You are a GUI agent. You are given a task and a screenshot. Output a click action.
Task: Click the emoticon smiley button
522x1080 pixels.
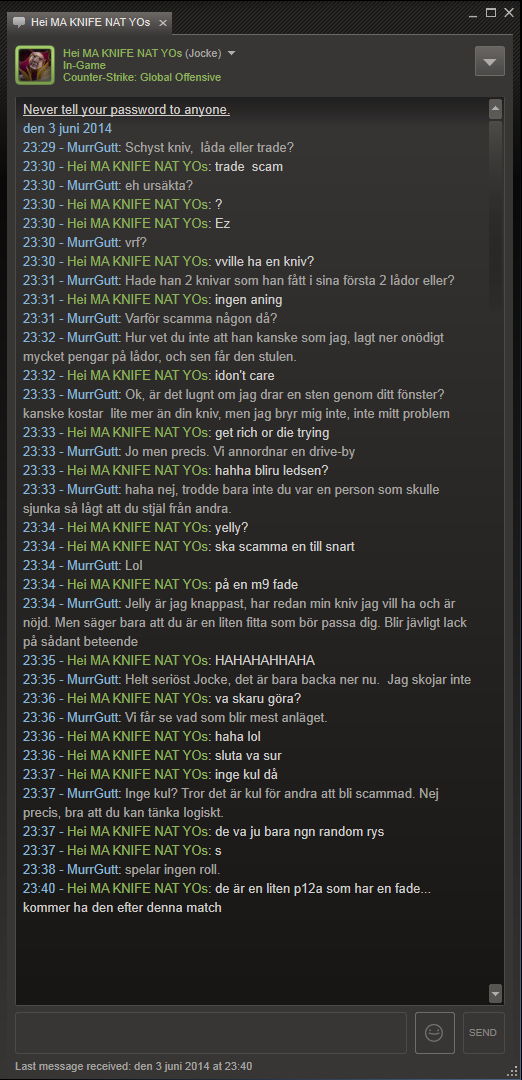pyautogui.click(x=435, y=1032)
